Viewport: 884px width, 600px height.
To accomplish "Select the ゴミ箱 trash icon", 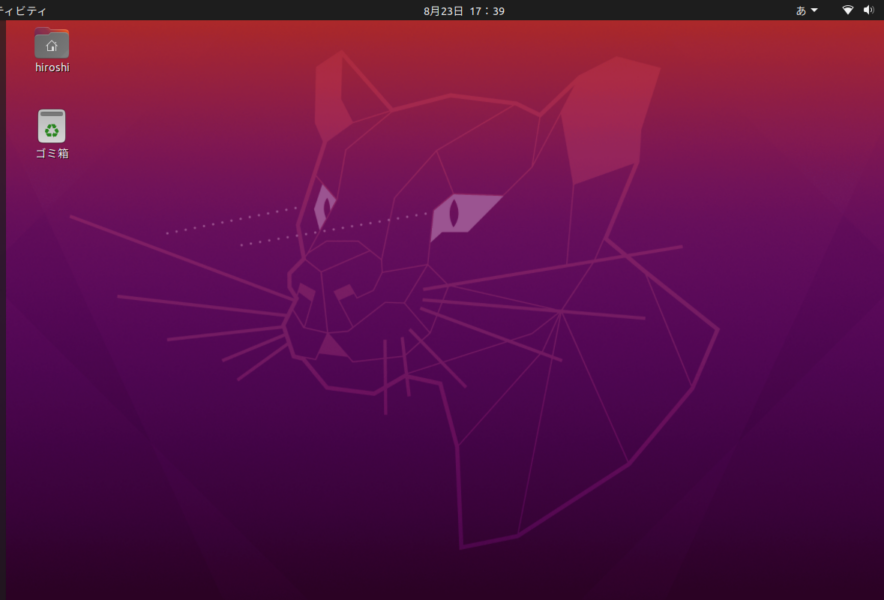I will pyautogui.click(x=52, y=126).
